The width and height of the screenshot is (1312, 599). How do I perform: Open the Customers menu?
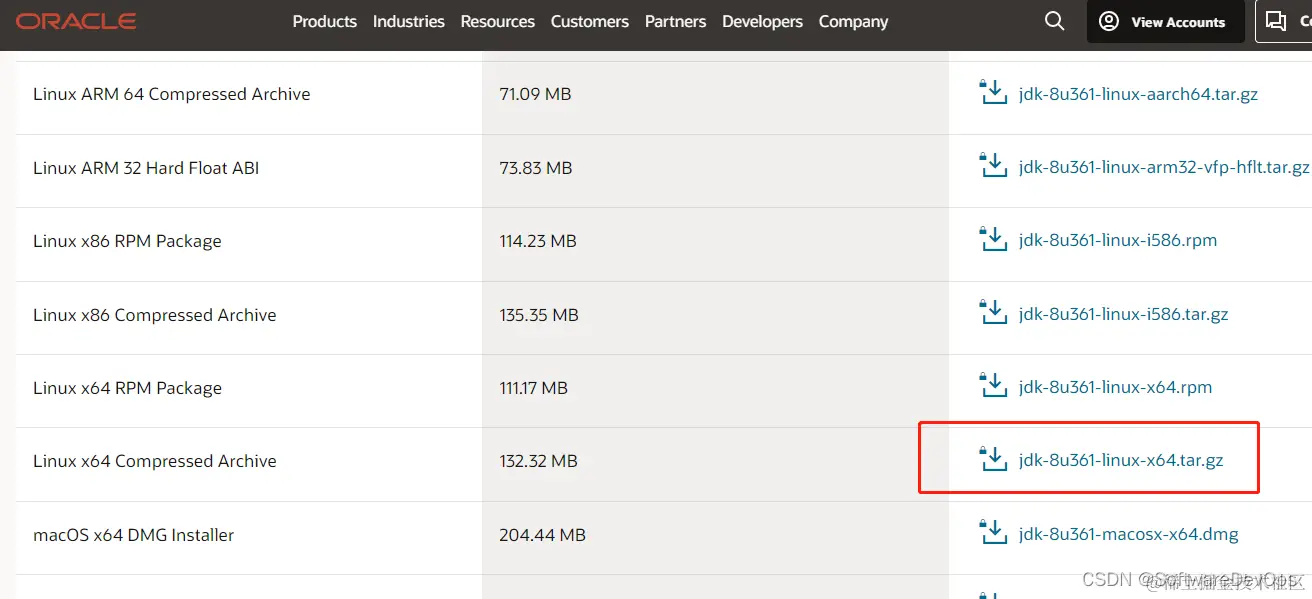589,21
